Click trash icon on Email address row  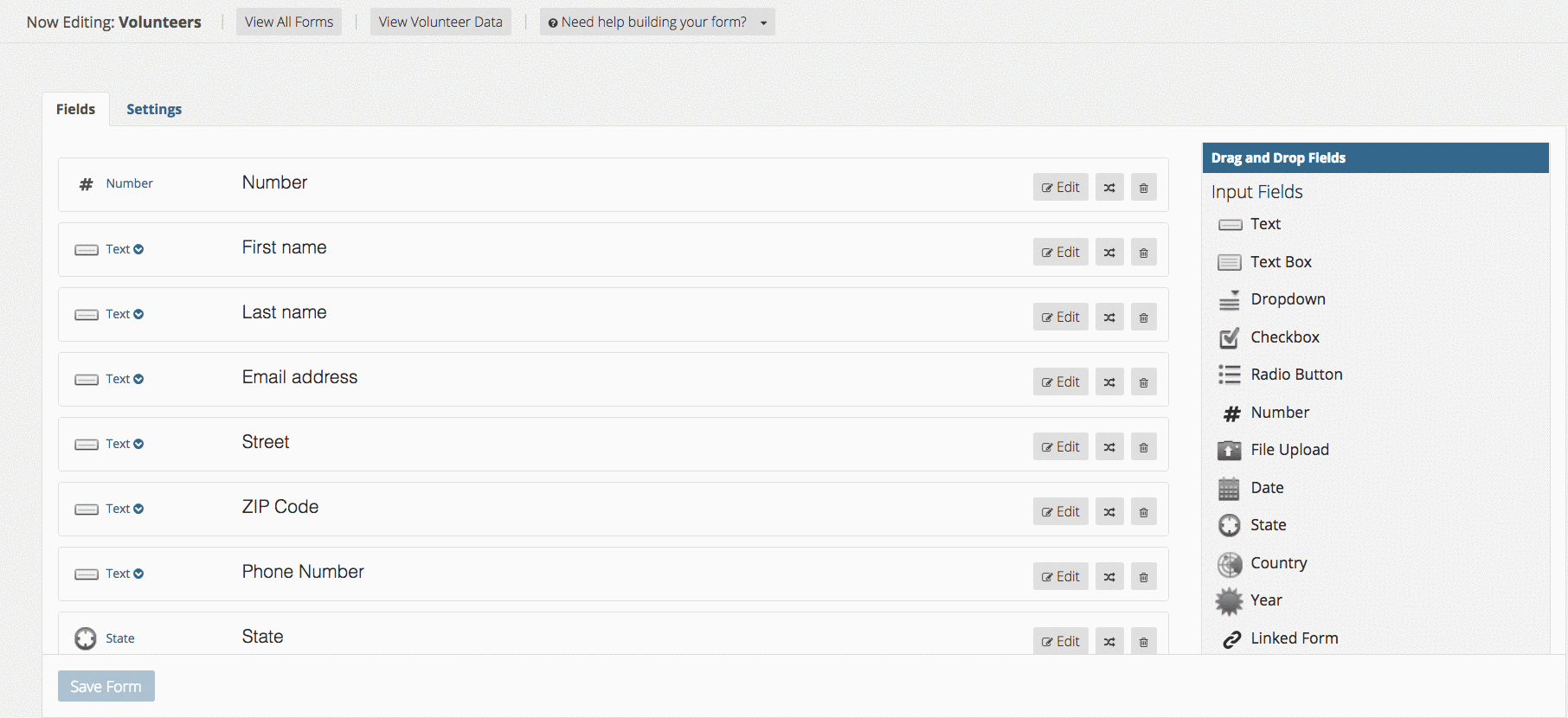pyautogui.click(x=1143, y=382)
